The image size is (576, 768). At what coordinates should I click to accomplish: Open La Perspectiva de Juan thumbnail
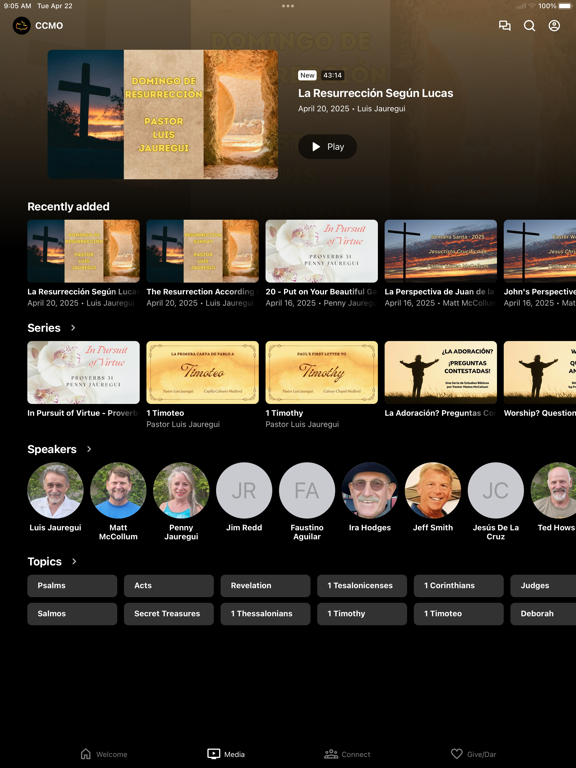click(x=440, y=251)
